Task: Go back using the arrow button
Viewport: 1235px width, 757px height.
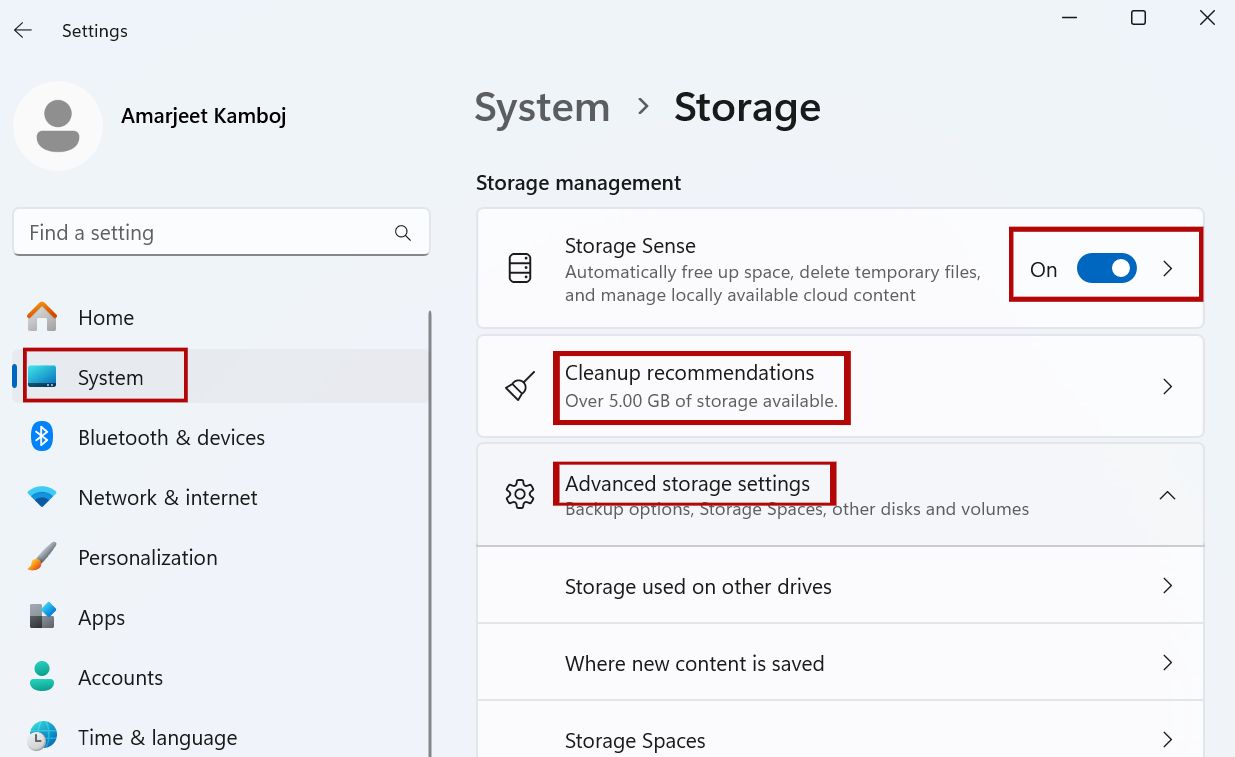Action: pyautogui.click(x=22, y=30)
